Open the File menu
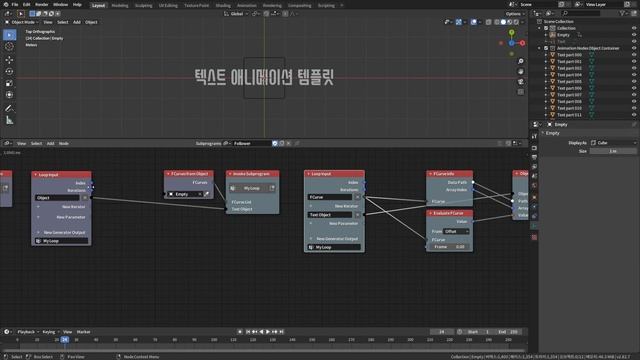Viewport: 640px width, 360px height. point(15,4)
